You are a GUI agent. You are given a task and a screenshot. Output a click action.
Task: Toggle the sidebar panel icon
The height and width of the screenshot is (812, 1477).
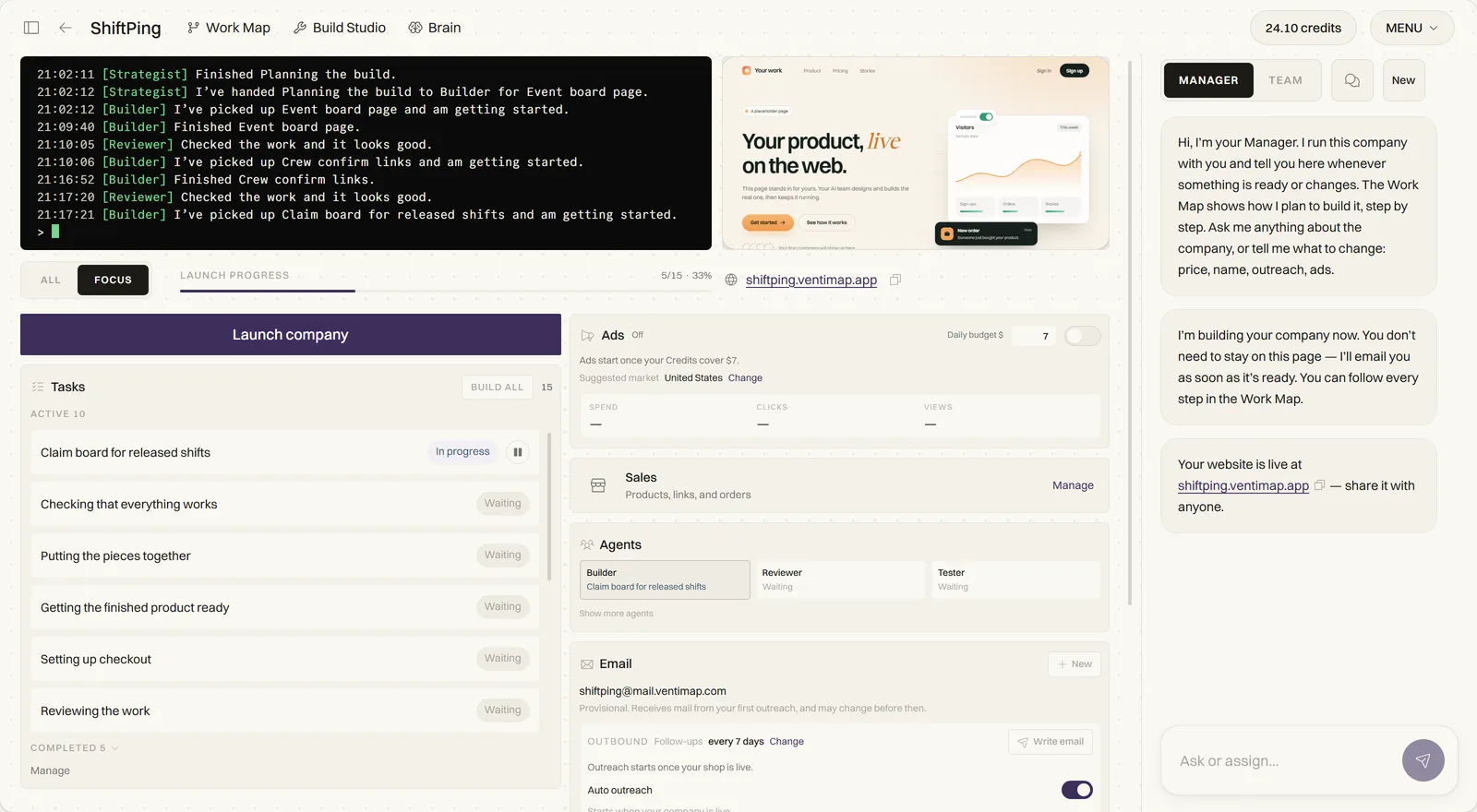(x=31, y=28)
